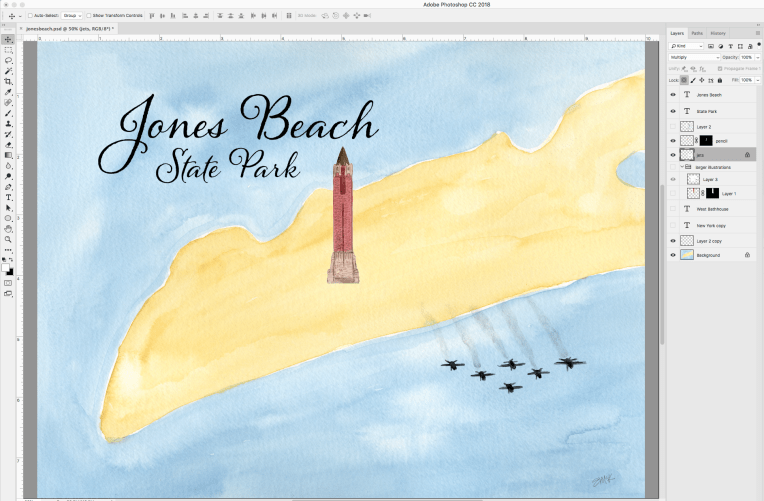Select the Layers tab
The image size is (764, 501).
click(x=677, y=33)
